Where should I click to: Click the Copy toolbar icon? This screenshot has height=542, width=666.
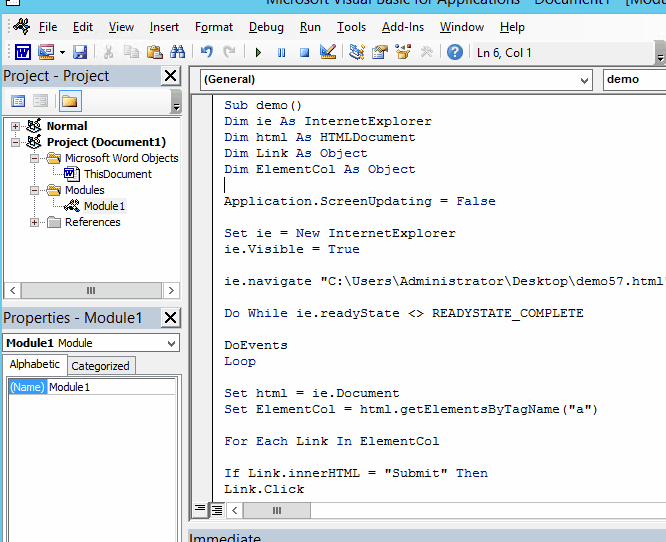pyautogui.click(x=131, y=52)
